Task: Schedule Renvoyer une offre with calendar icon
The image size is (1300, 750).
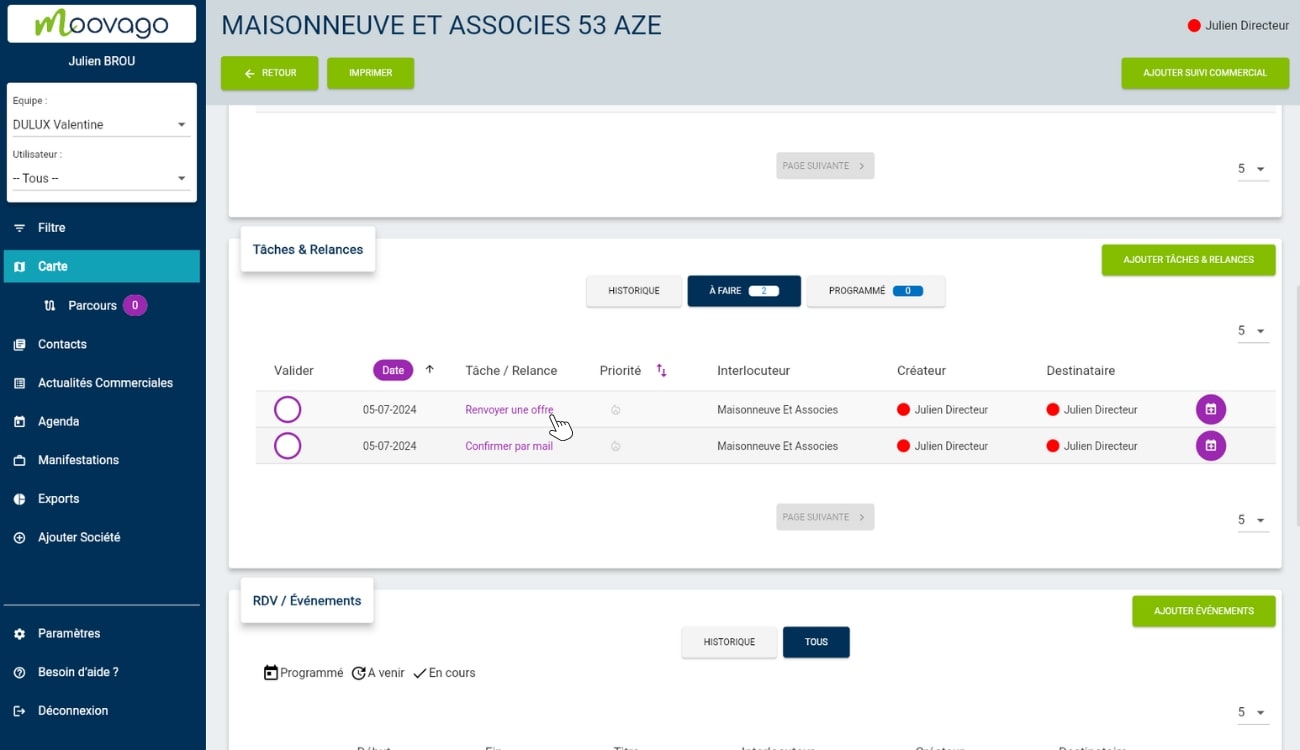Action: [1211, 409]
